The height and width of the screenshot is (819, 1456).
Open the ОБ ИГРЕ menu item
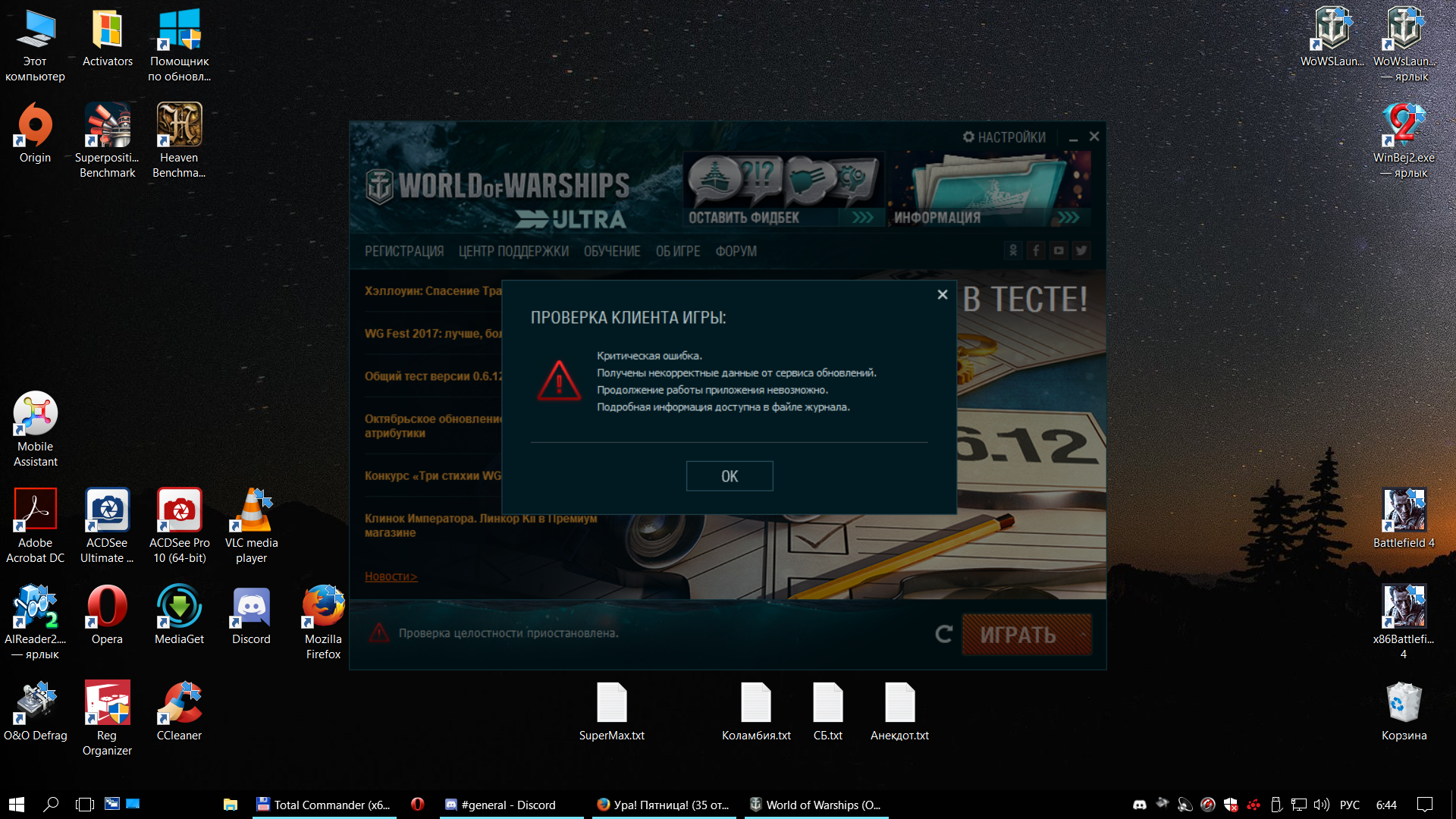tap(678, 251)
